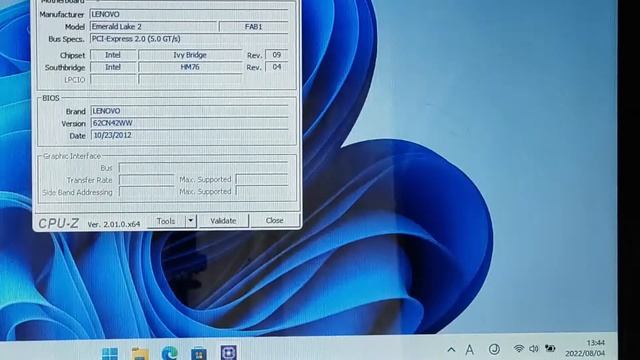Click the purple CPU-Z taskbar icon
640x360 pixels.
coord(229,353)
